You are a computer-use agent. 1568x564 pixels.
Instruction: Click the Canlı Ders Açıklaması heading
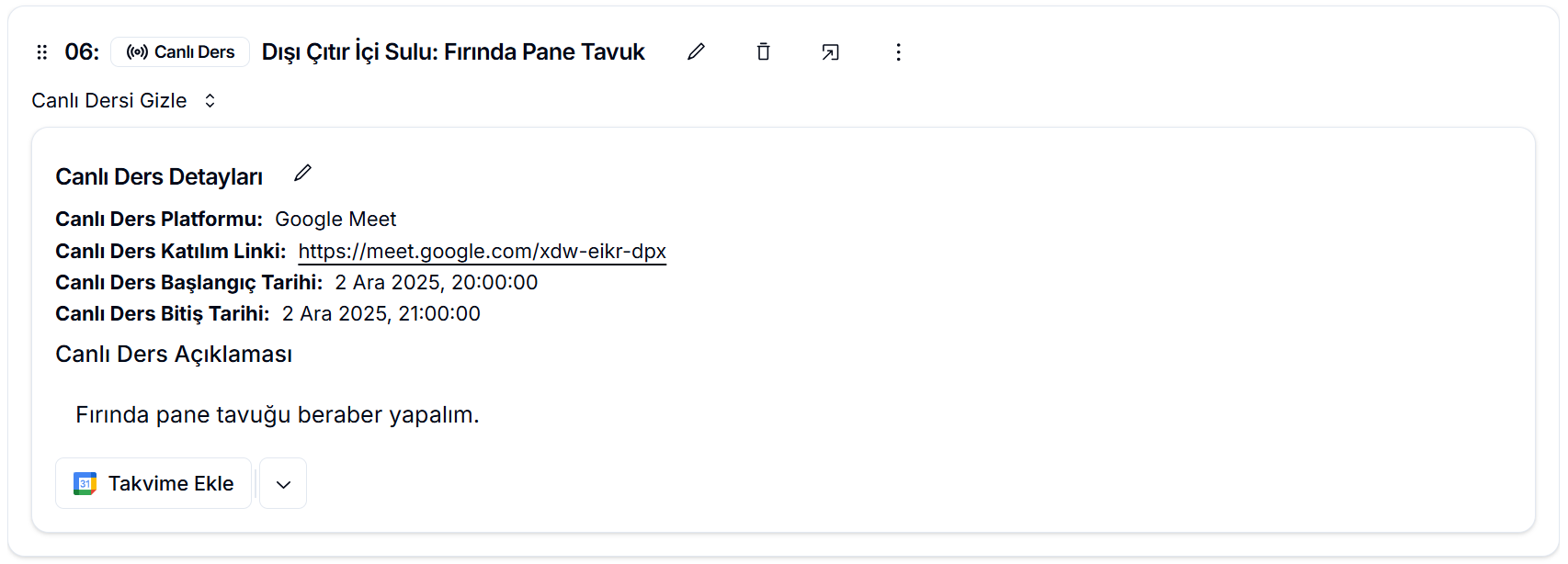174,355
